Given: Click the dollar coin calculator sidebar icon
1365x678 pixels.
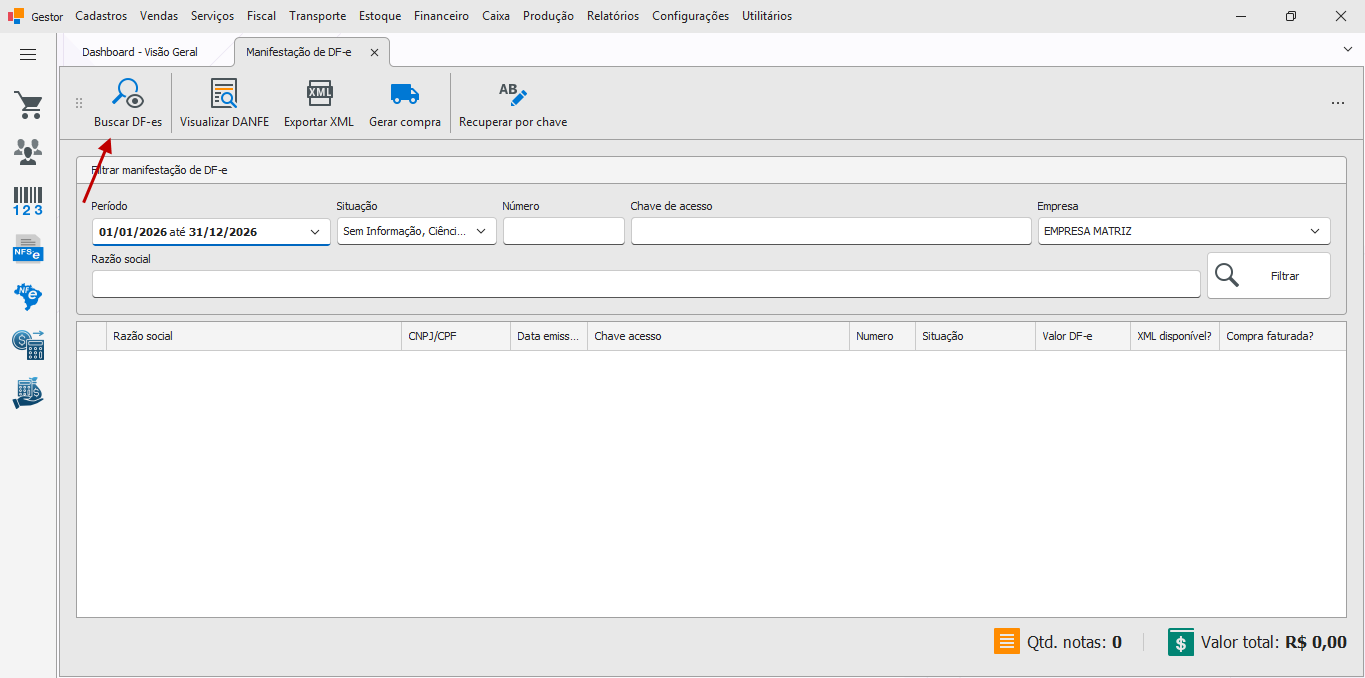Looking at the screenshot, I should (28, 345).
